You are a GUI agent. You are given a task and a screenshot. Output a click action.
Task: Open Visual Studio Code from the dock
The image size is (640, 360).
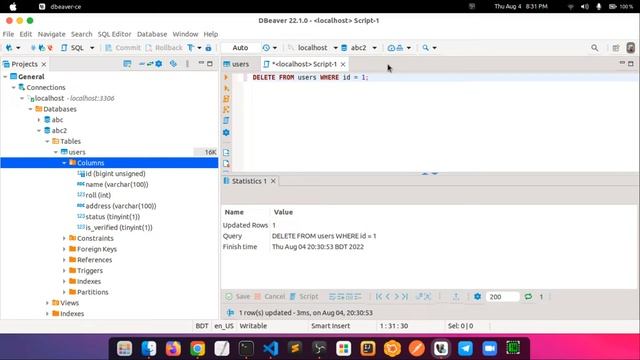[271, 349]
